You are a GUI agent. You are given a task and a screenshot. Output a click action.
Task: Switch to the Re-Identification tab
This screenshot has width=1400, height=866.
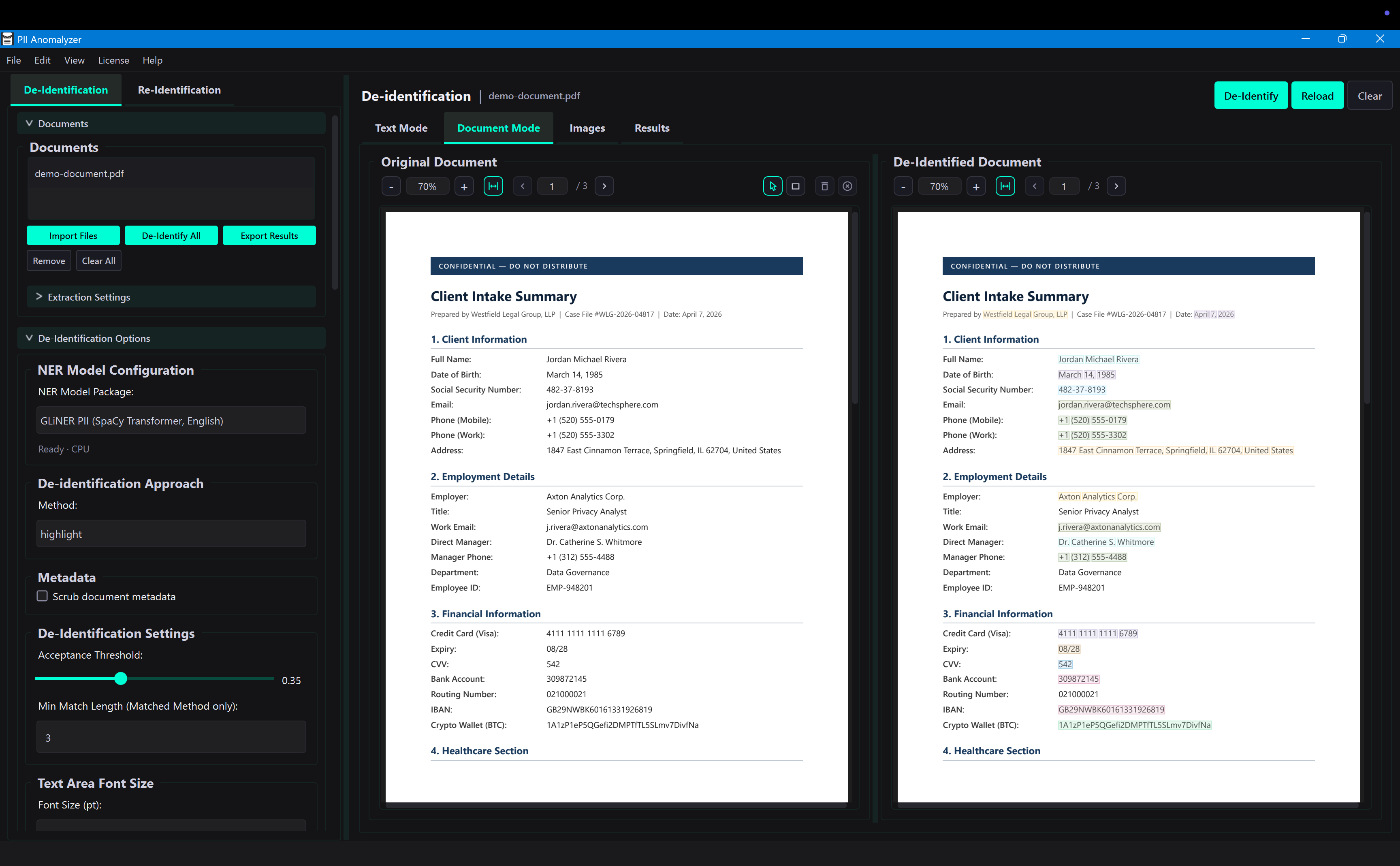click(179, 90)
